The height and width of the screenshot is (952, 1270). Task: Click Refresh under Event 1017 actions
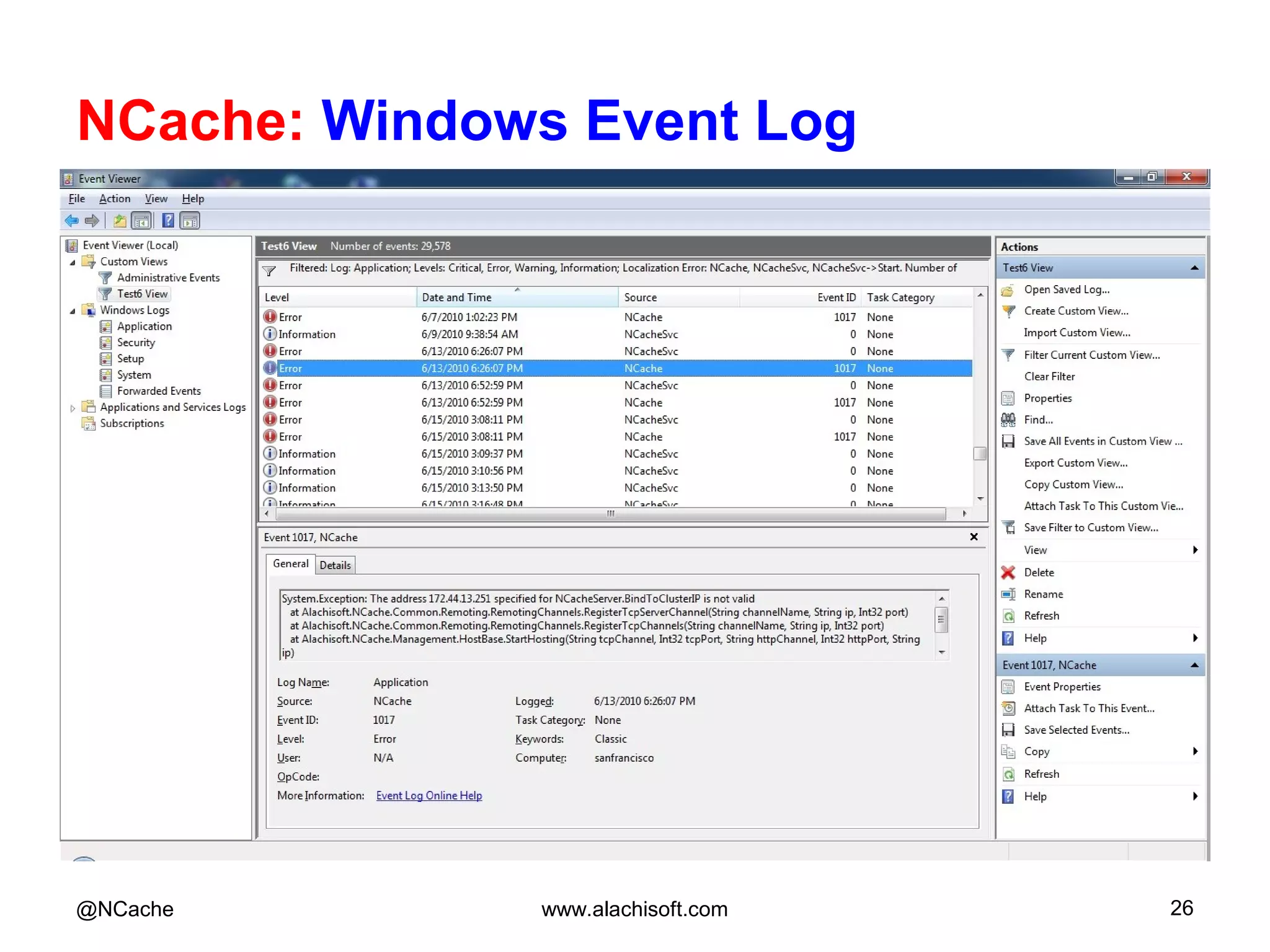[1041, 774]
